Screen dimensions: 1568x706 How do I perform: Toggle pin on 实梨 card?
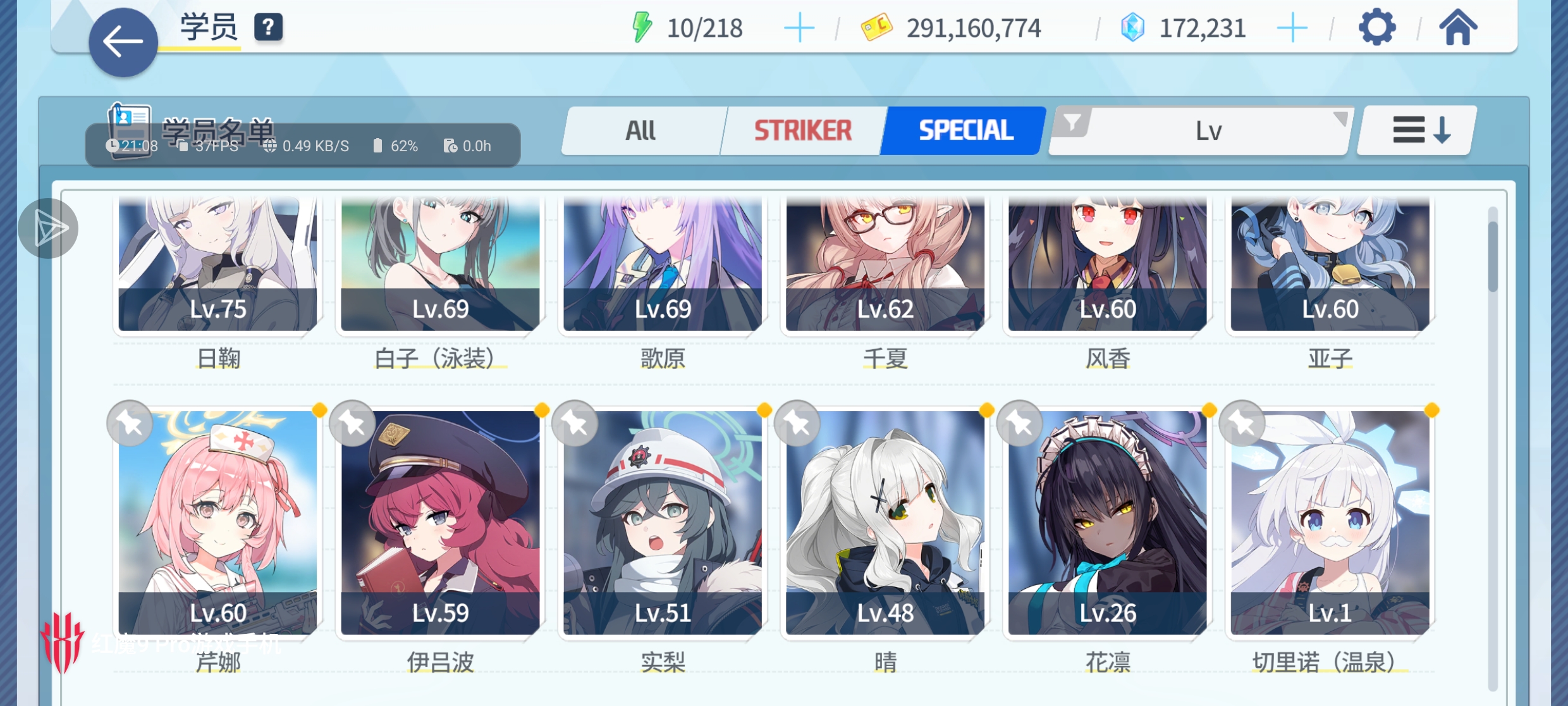click(x=575, y=423)
